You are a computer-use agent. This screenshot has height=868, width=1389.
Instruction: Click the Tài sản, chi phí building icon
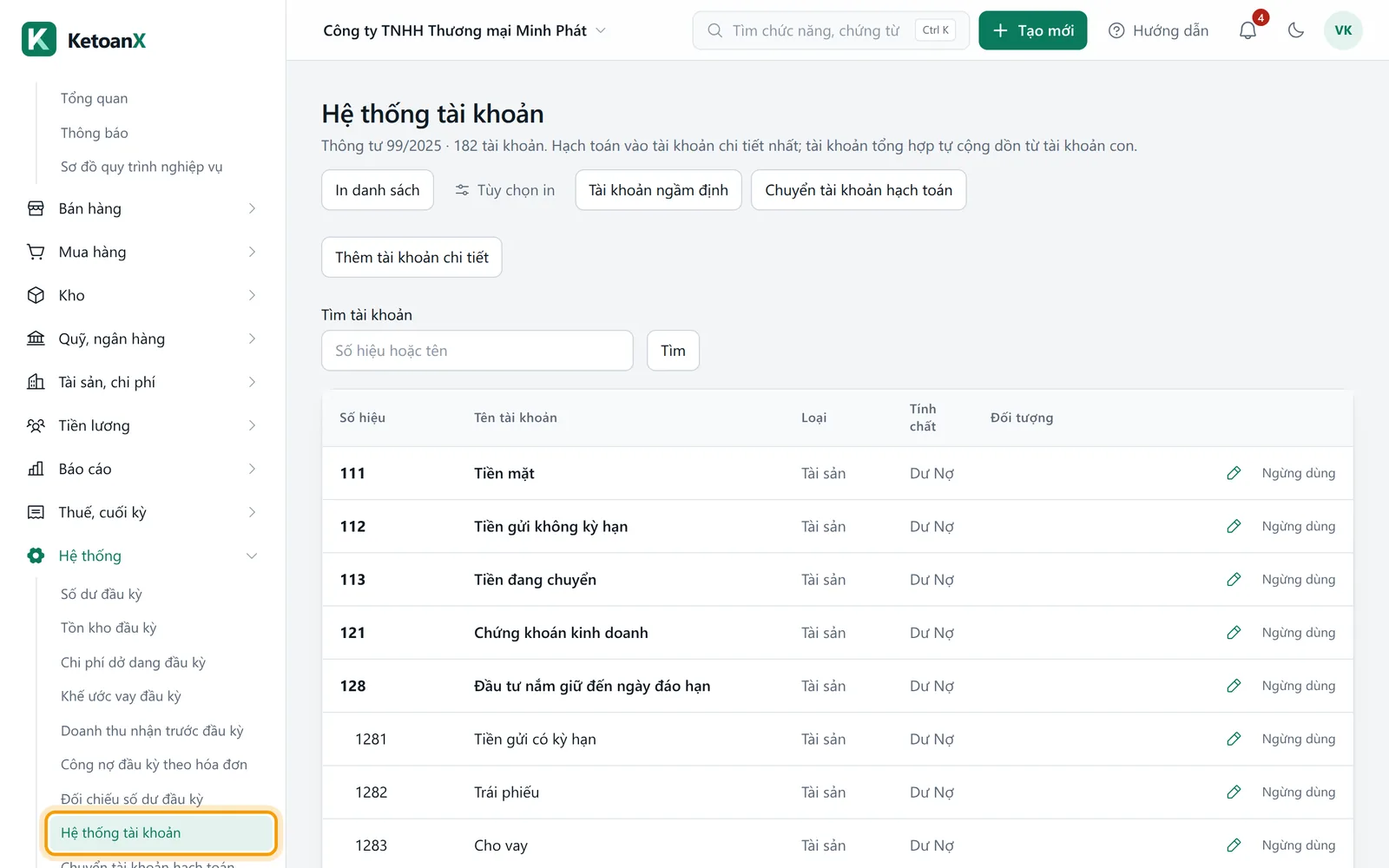(x=36, y=382)
